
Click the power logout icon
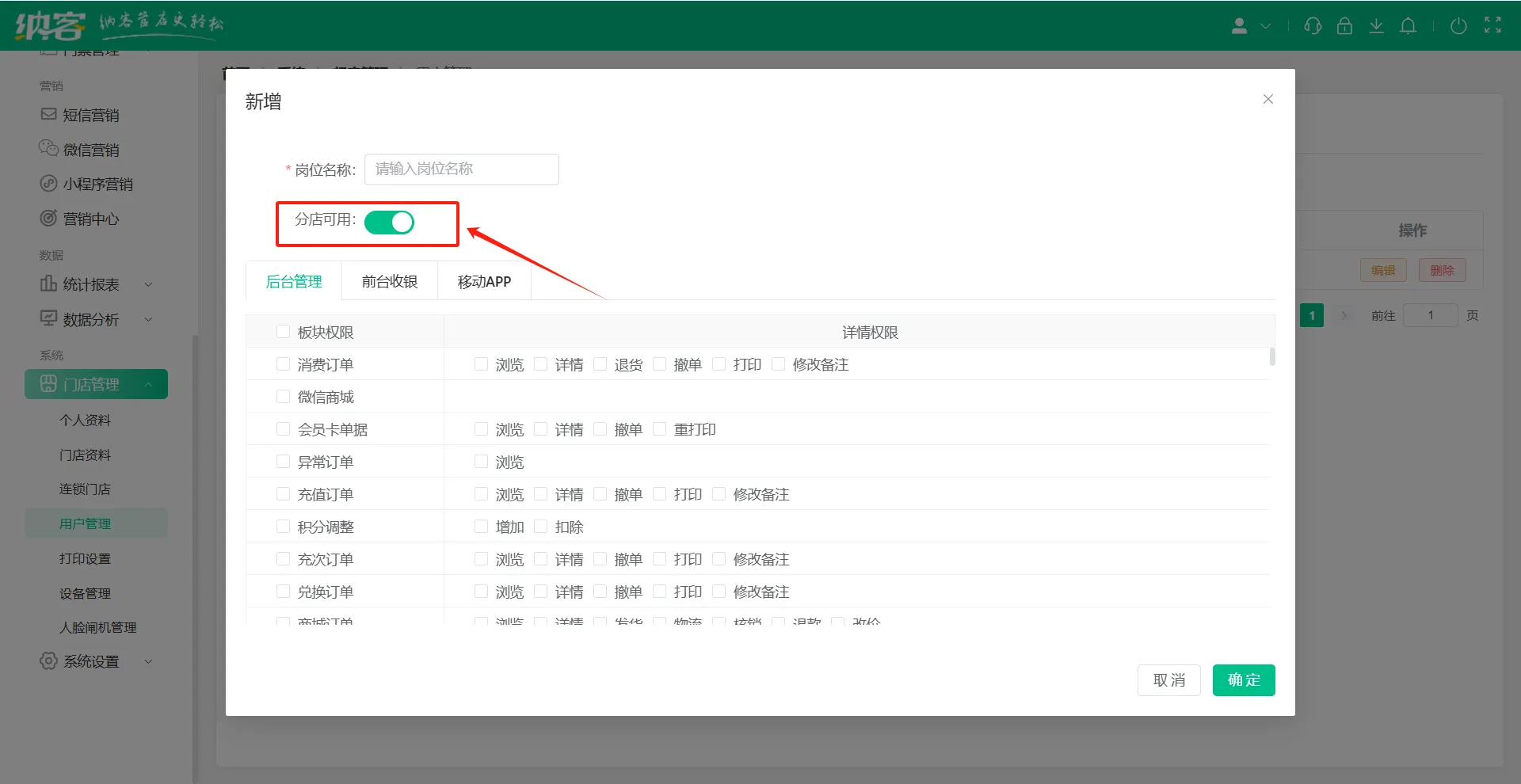pos(1458,26)
